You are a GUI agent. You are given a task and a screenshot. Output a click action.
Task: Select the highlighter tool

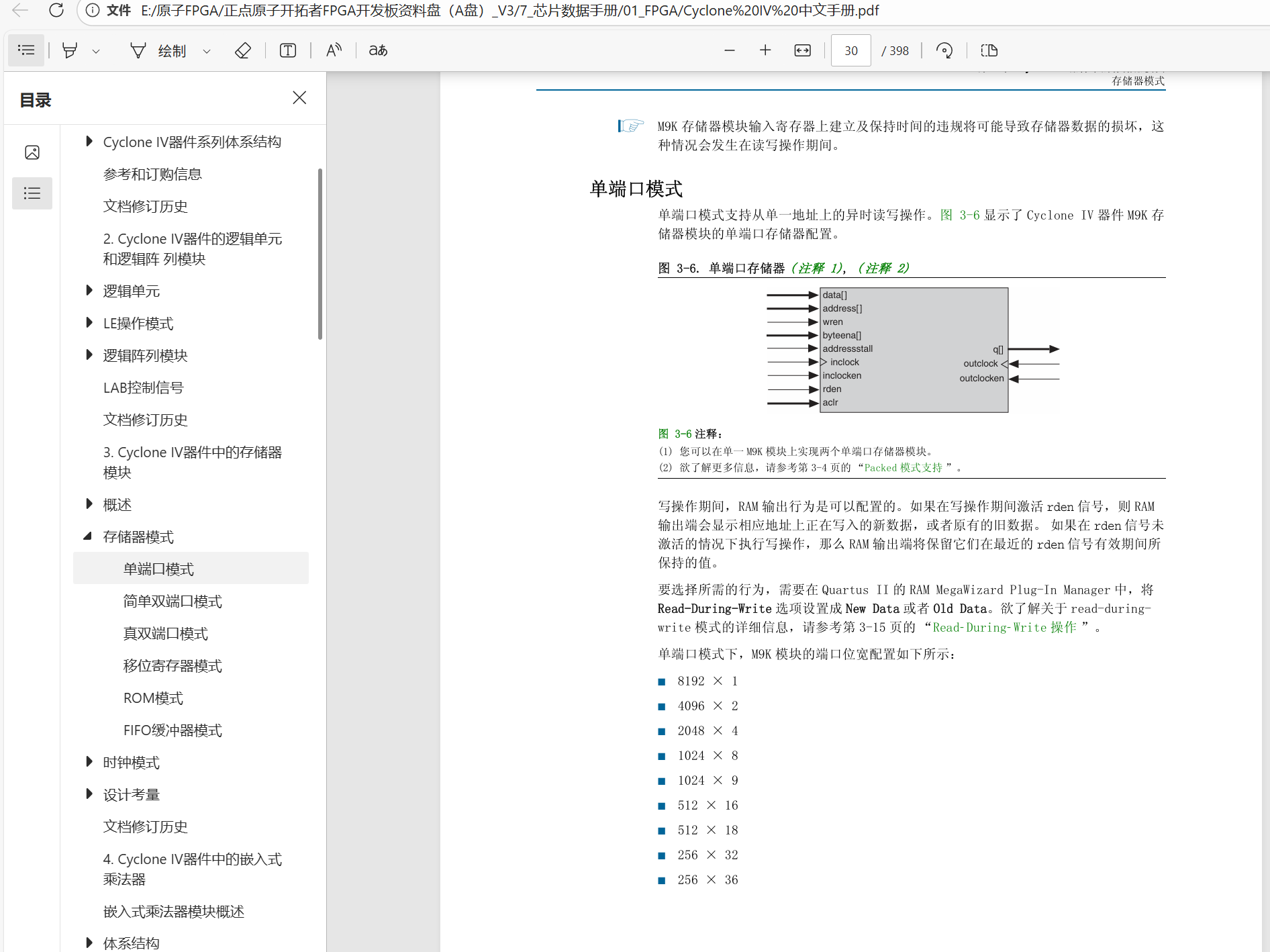click(70, 50)
